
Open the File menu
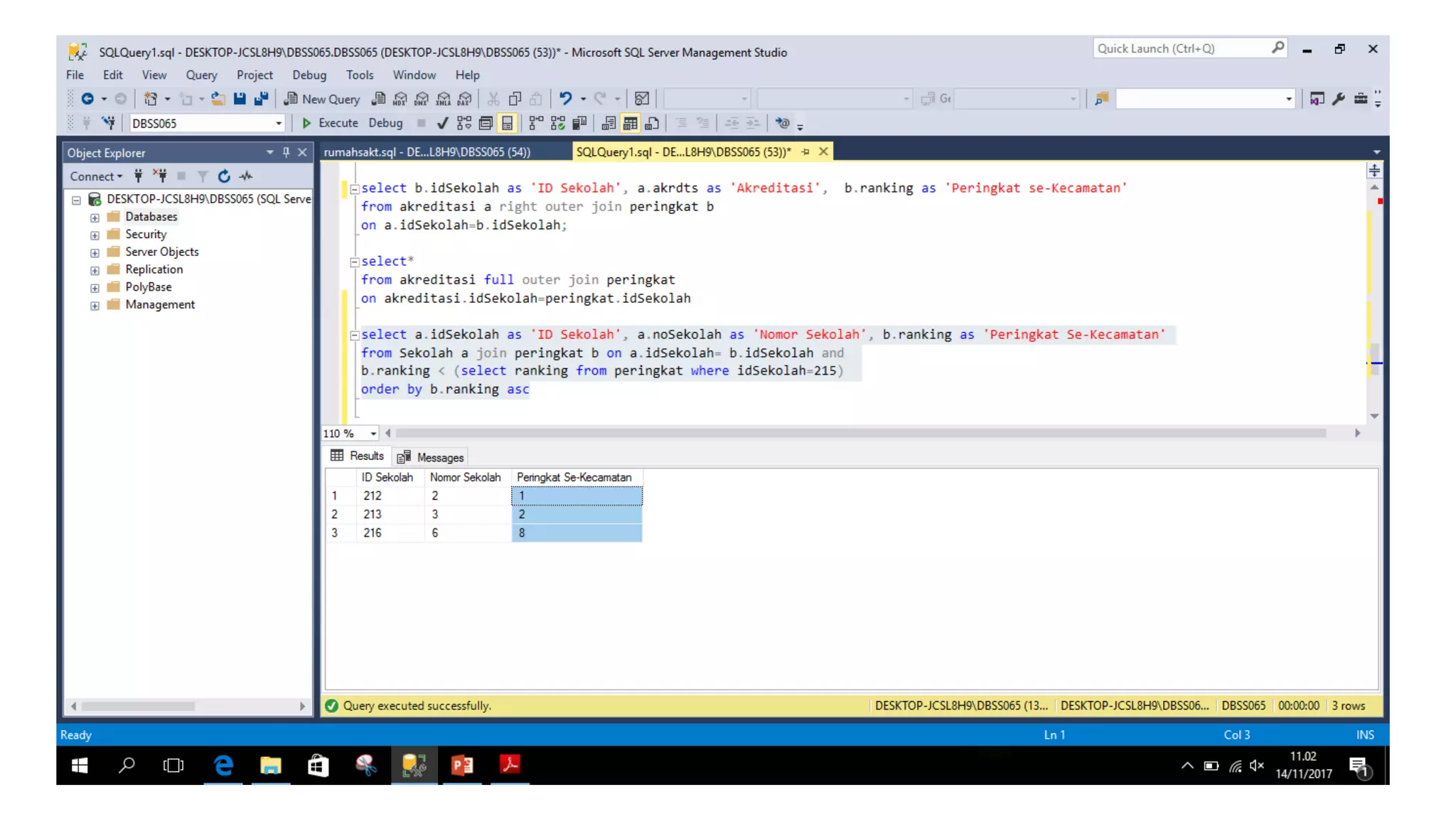click(x=75, y=75)
